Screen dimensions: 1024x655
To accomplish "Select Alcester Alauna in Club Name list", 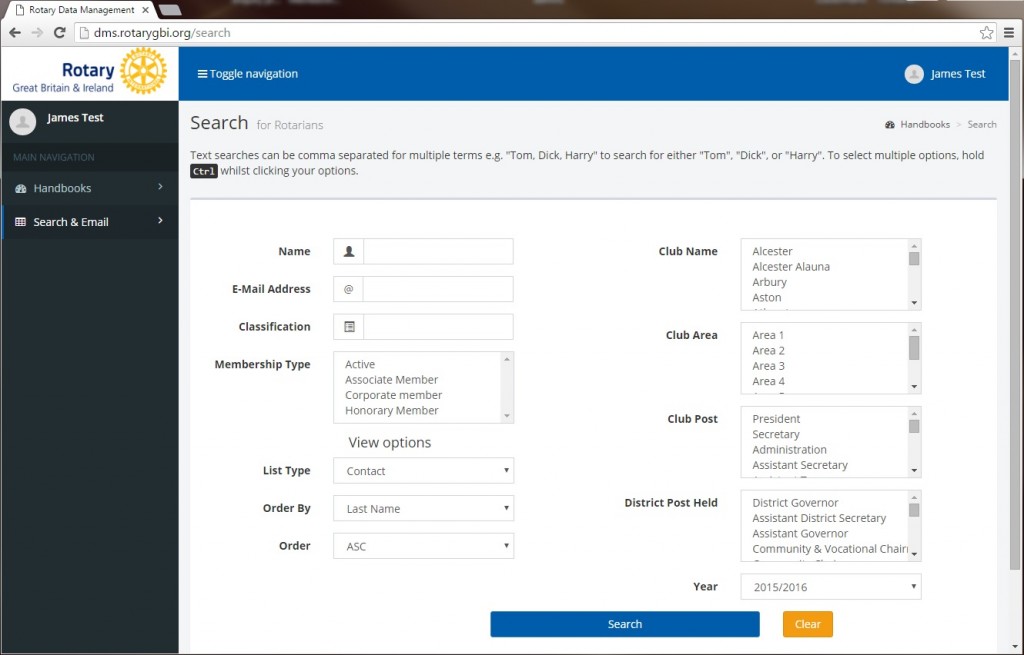I will click(x=791, y=266).
